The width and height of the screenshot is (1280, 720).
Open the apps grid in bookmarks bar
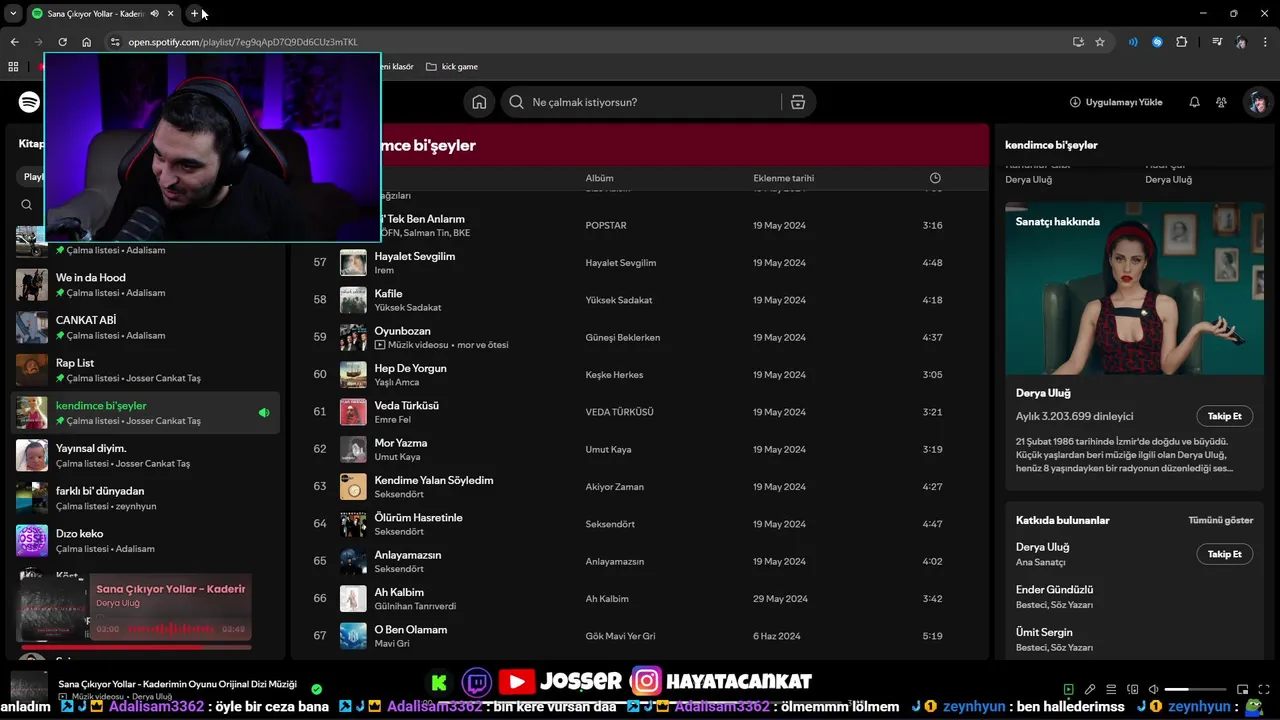tap(13, 67)
